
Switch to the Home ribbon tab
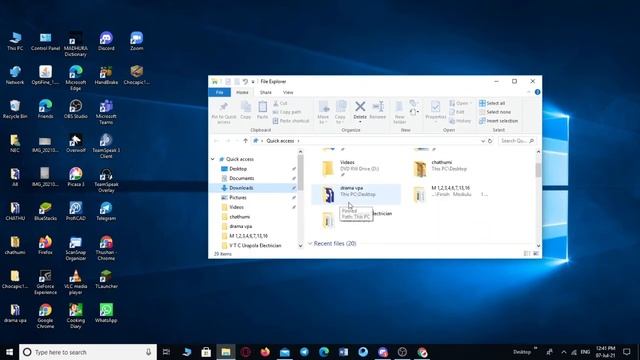tap(242, 92)
